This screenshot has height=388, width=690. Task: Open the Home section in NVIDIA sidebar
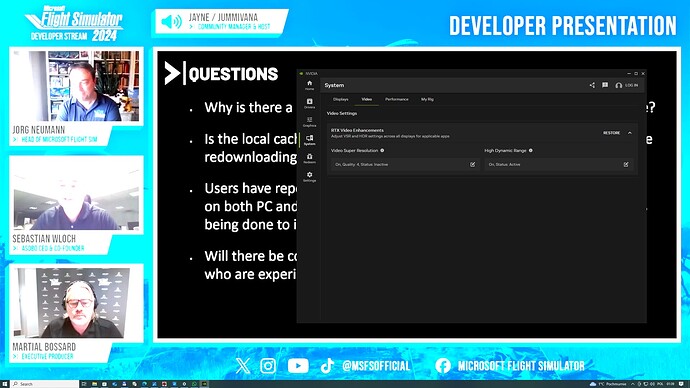tap(309, 85)
